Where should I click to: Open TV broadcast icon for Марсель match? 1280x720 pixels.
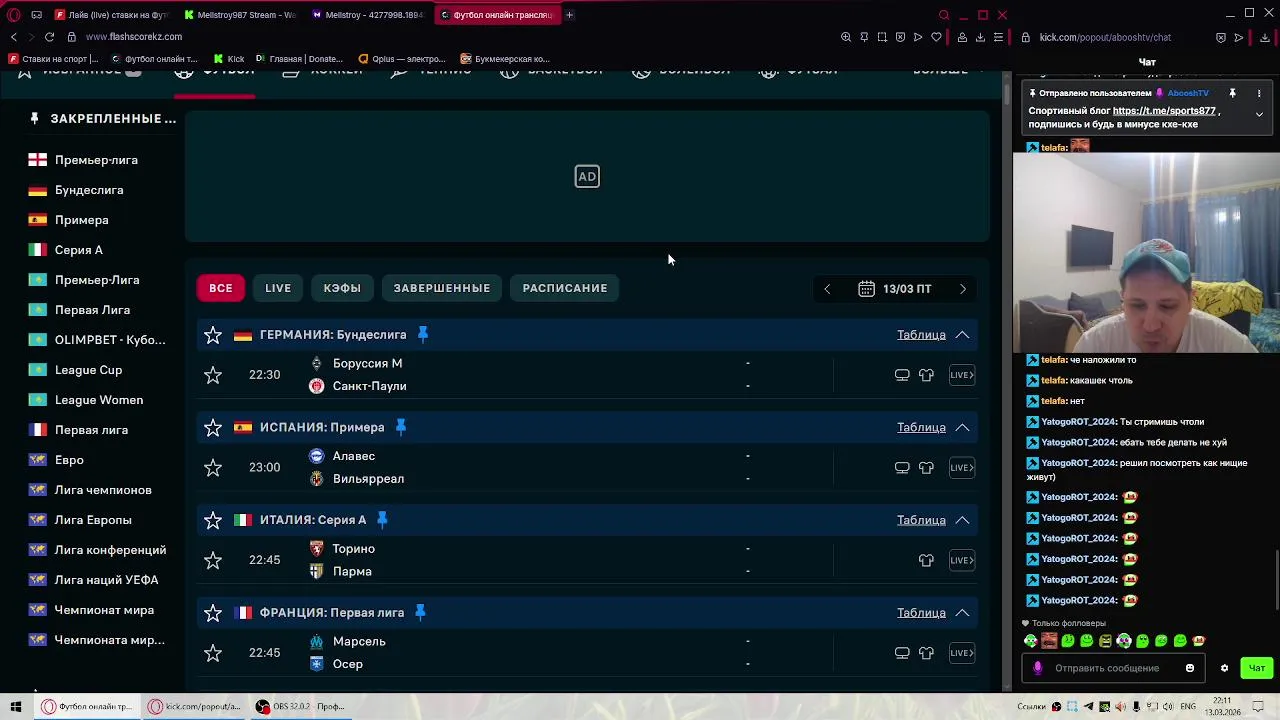902,653
